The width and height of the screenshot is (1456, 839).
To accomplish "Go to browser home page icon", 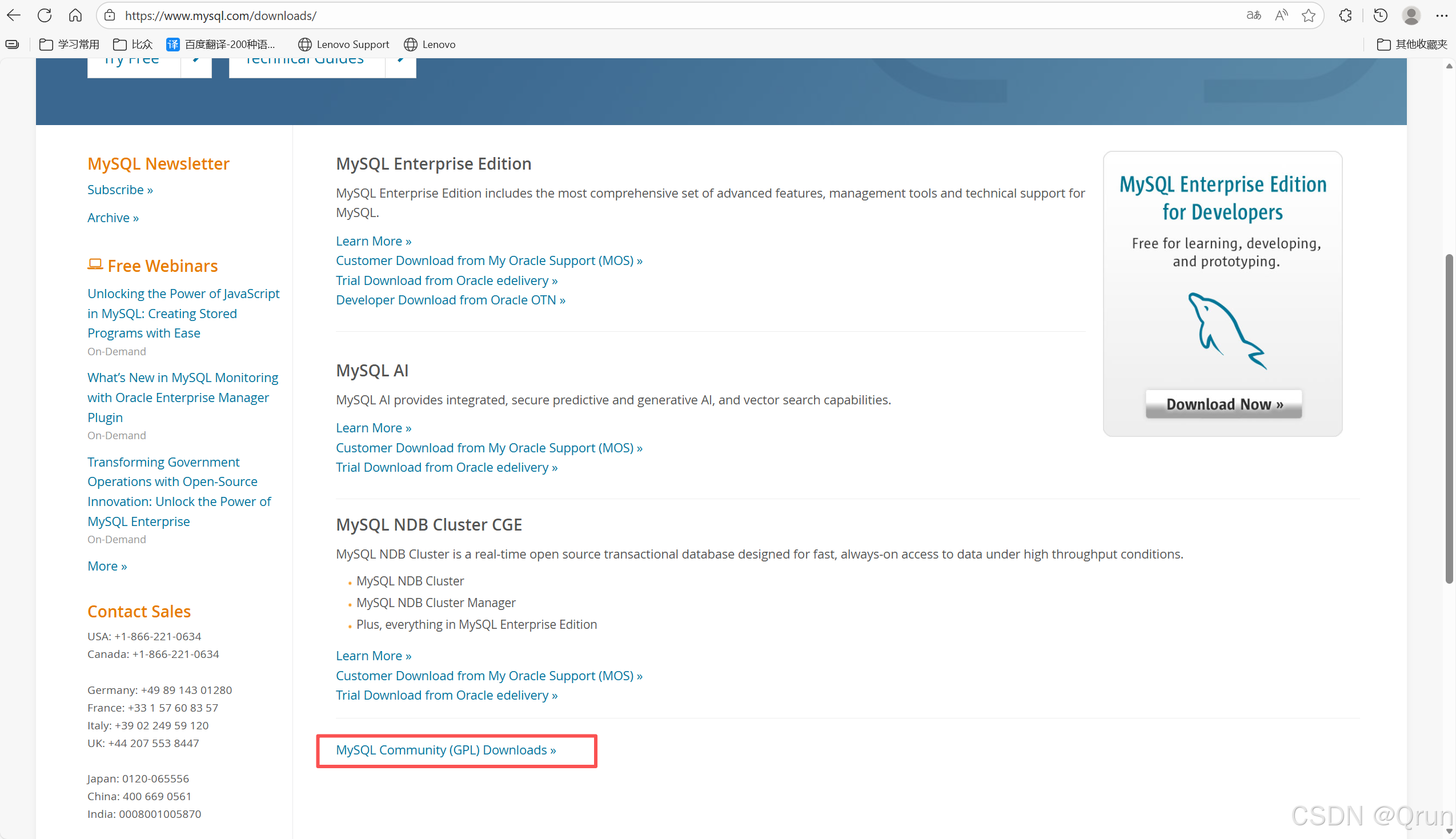I will click(x=75, y=15).
